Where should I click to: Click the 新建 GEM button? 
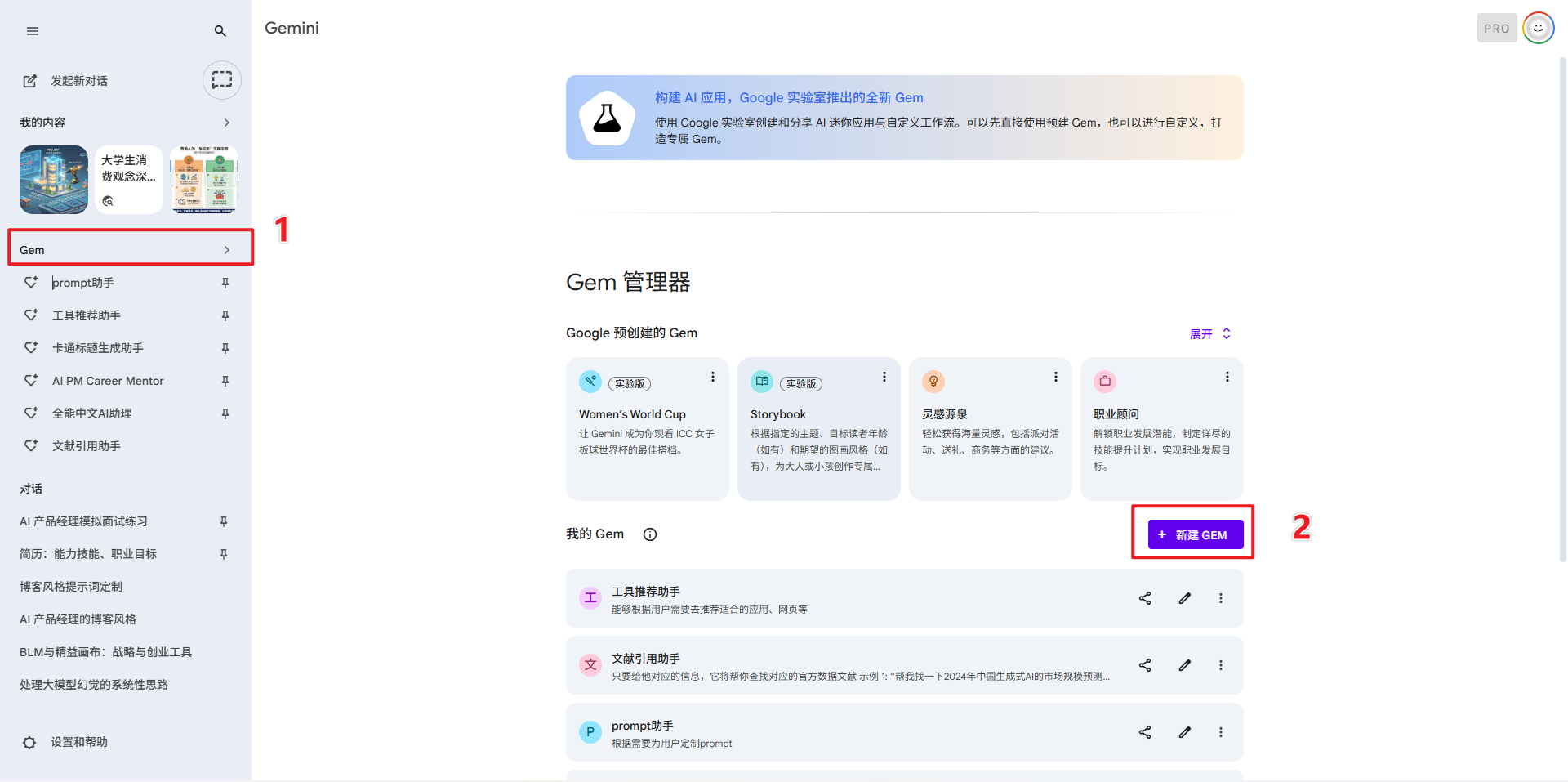(x=1196, y=534)
